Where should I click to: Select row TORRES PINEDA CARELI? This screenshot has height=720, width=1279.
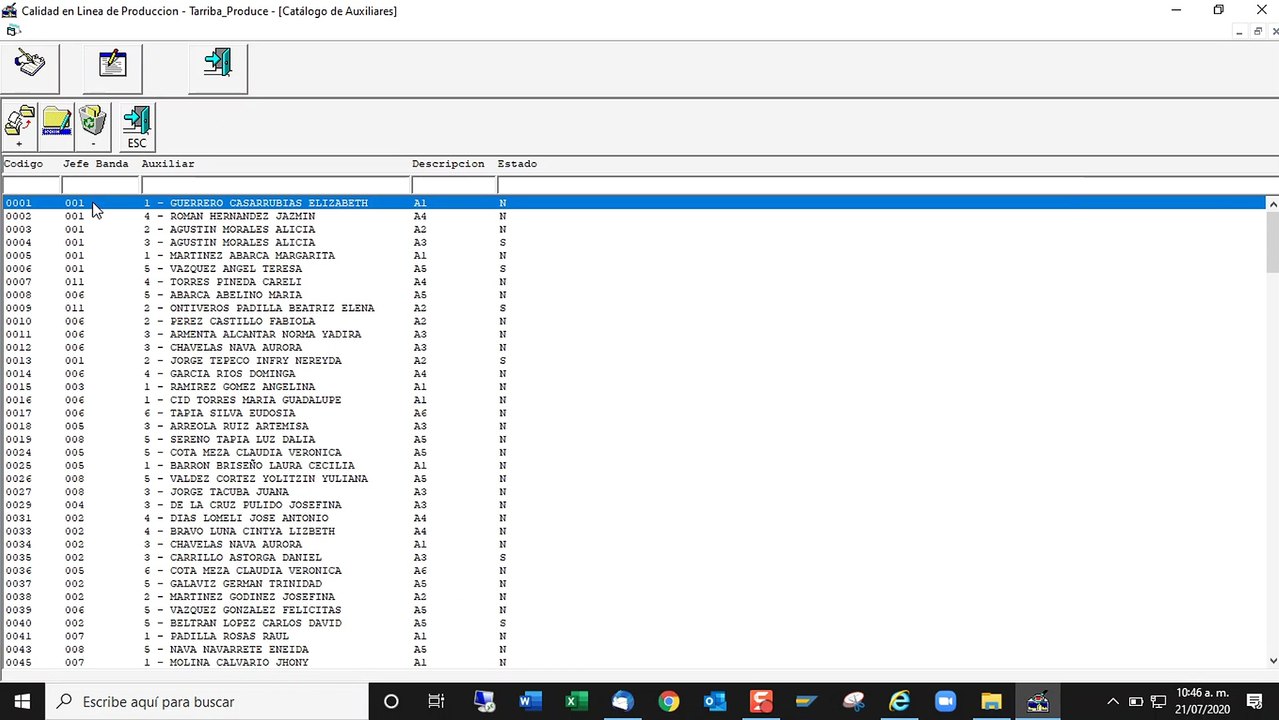(x=634, y=282)
